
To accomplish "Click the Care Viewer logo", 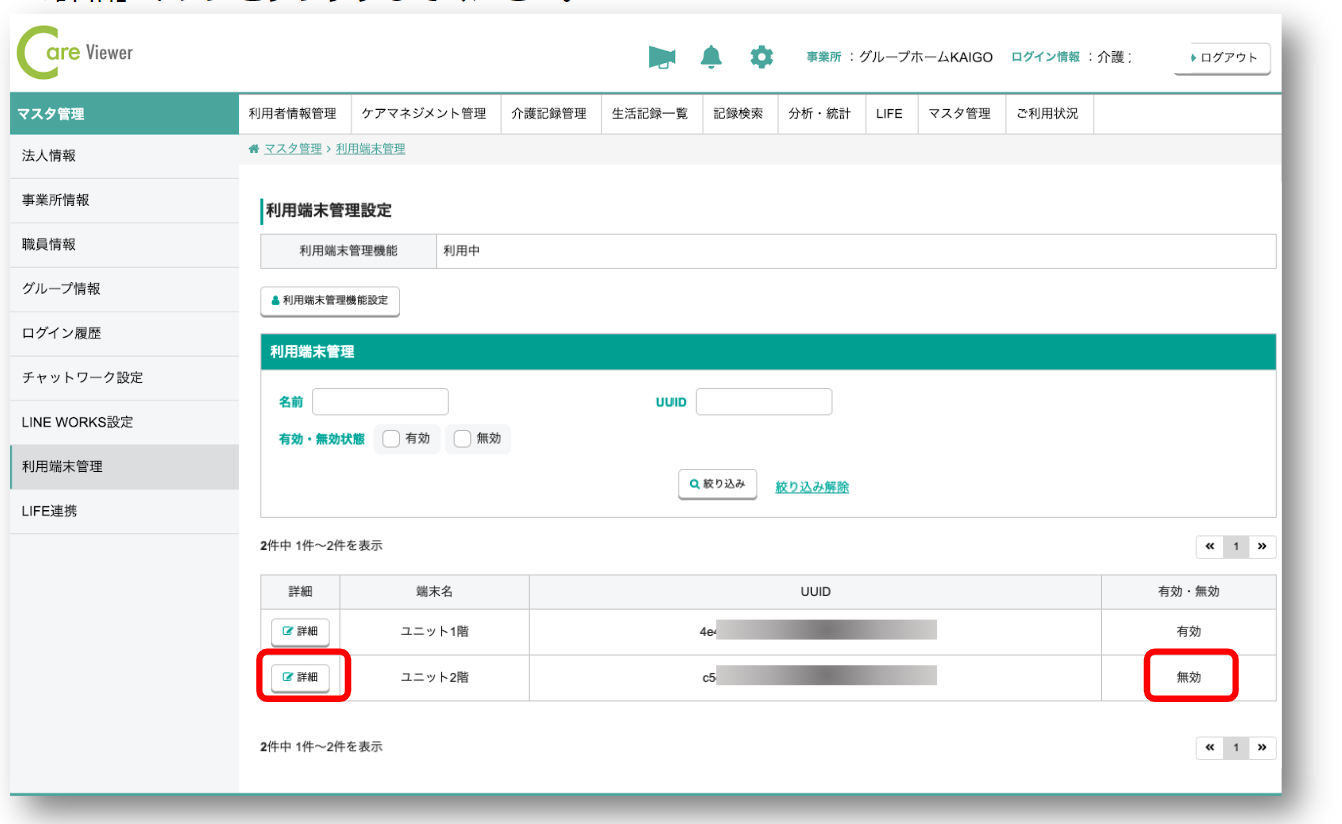I will point(76,55).
